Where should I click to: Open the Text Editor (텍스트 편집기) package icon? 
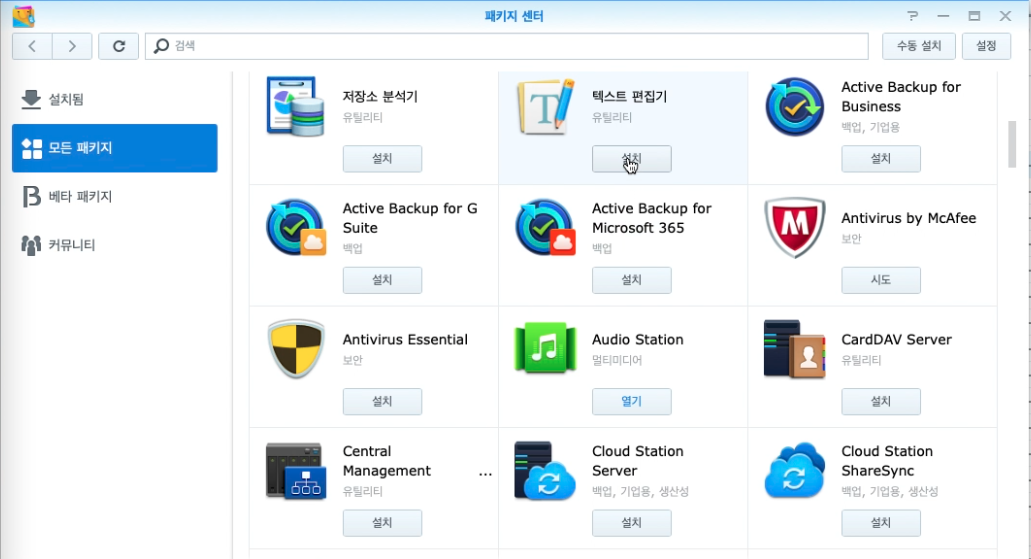click(544, 107)
